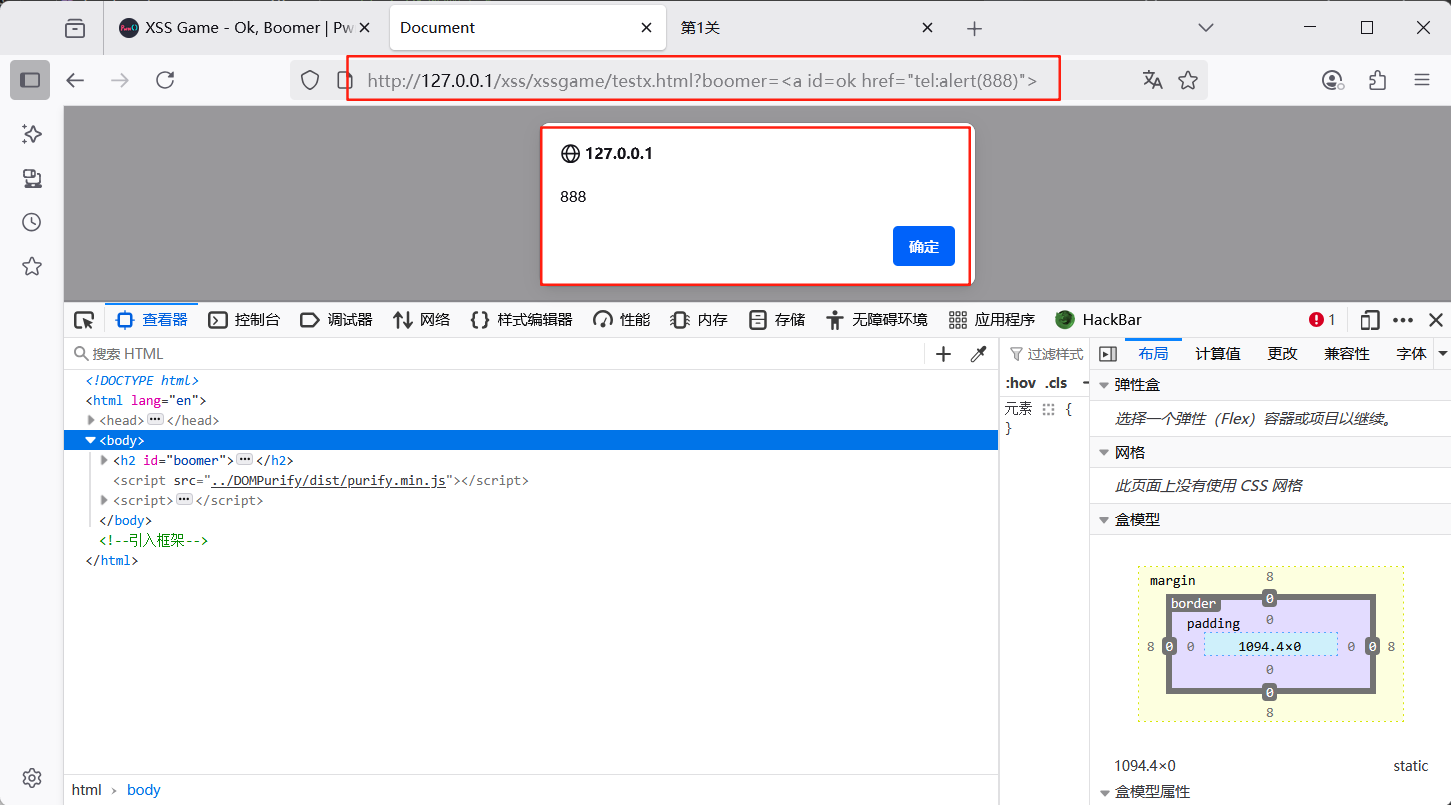Open the Firefox application menu
1451x805 pixels.
(1421, 80)
